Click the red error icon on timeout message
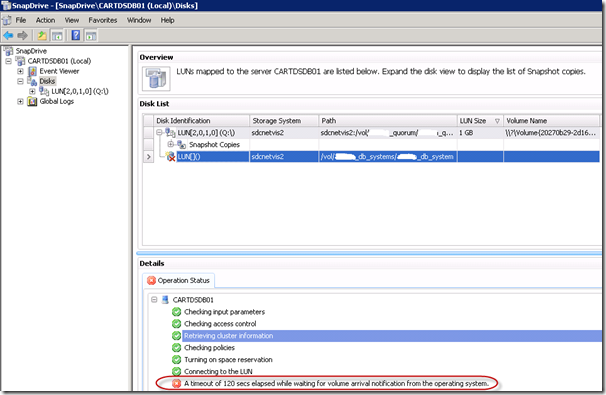Screen dimensions: 606x395 tap(176, 383)
